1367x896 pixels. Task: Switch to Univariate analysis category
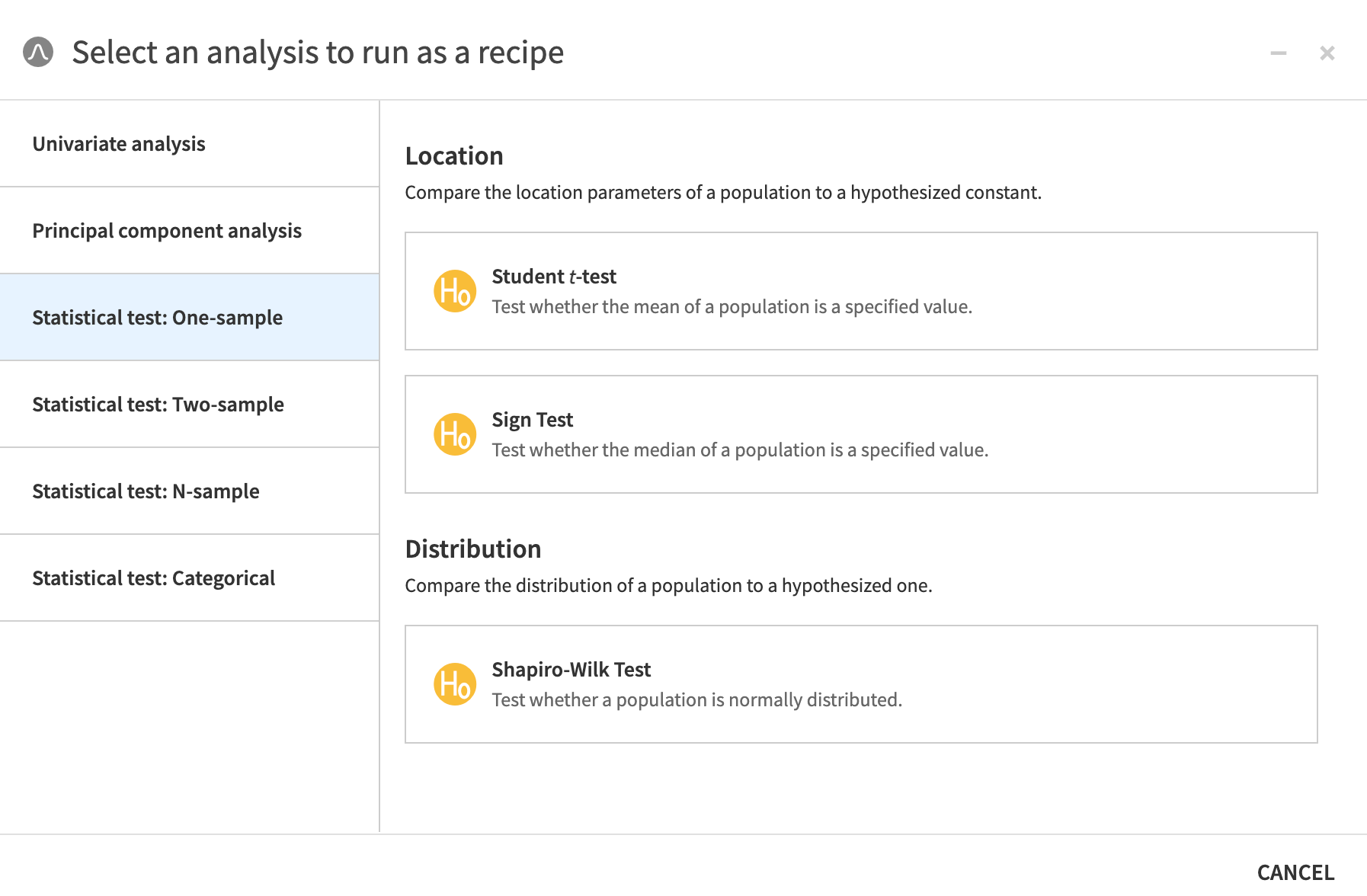(x=119, y=143)
